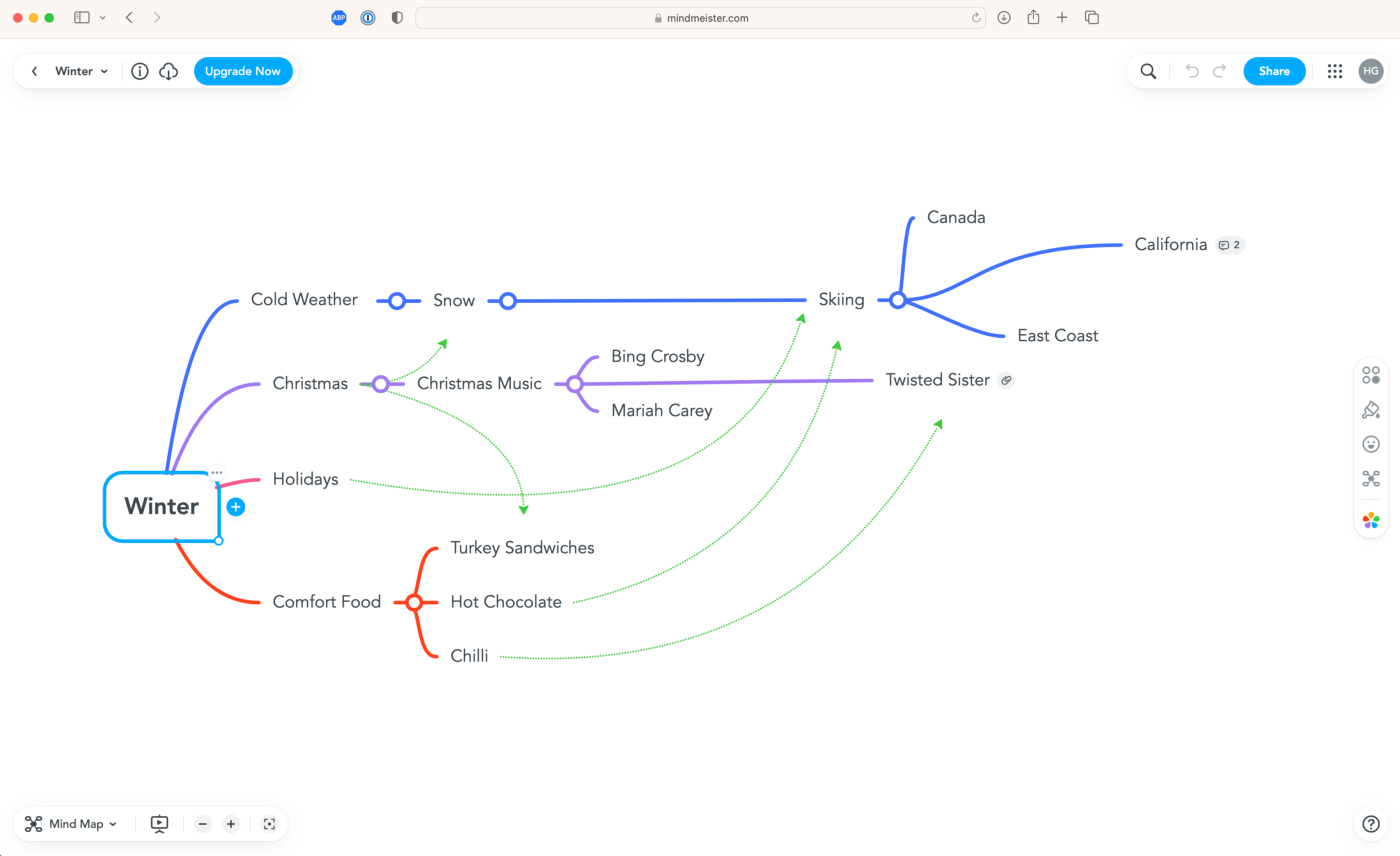The height and width of the screenshot is (856, 1400).
Task: Collapse the Snow branch circle
Action: [508, 300]
